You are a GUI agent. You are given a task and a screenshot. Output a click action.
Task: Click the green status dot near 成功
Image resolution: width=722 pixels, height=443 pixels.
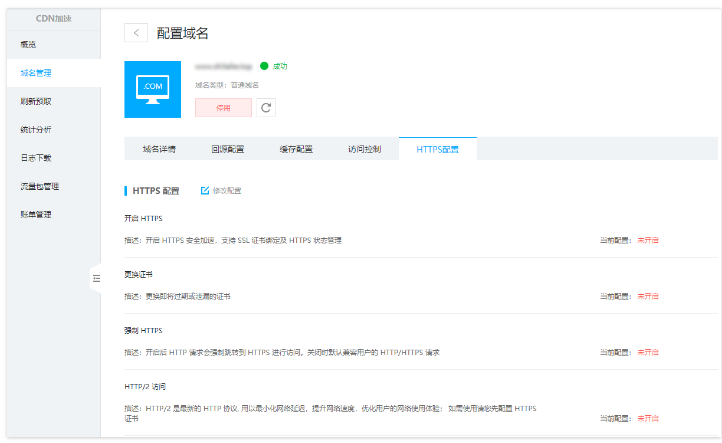coord(264,66)
